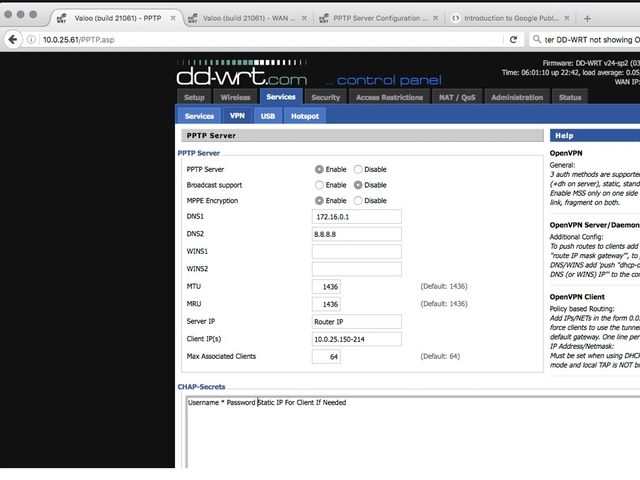
Task: Enable Broadcast support radio option
Action: 319,185
